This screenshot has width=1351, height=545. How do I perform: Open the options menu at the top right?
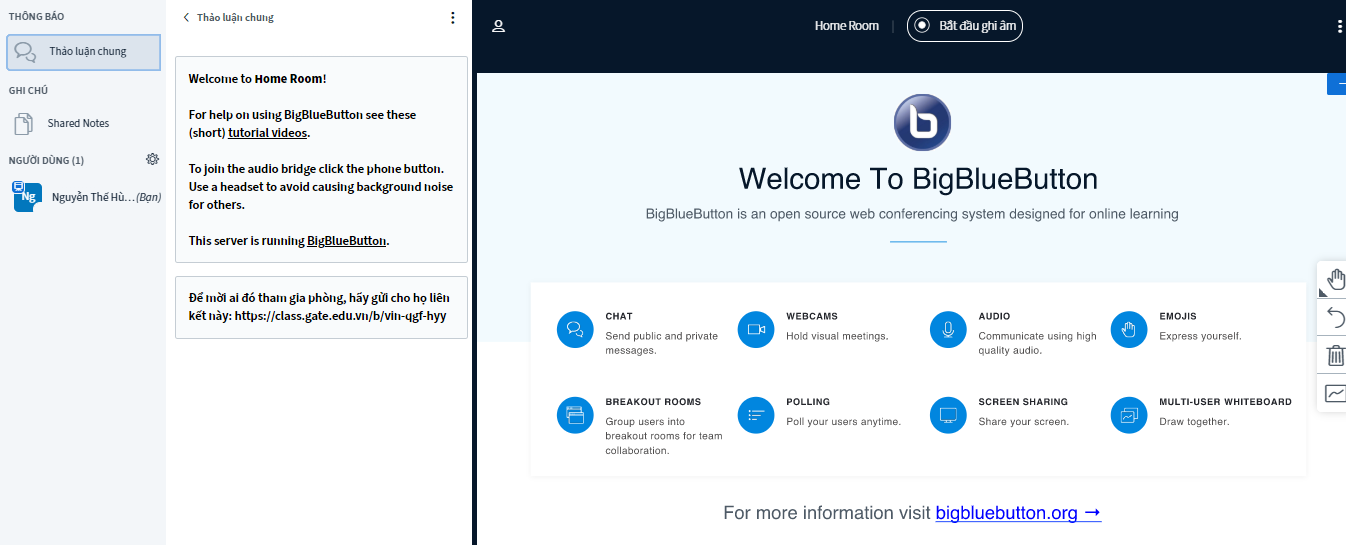pos(1340,27)
